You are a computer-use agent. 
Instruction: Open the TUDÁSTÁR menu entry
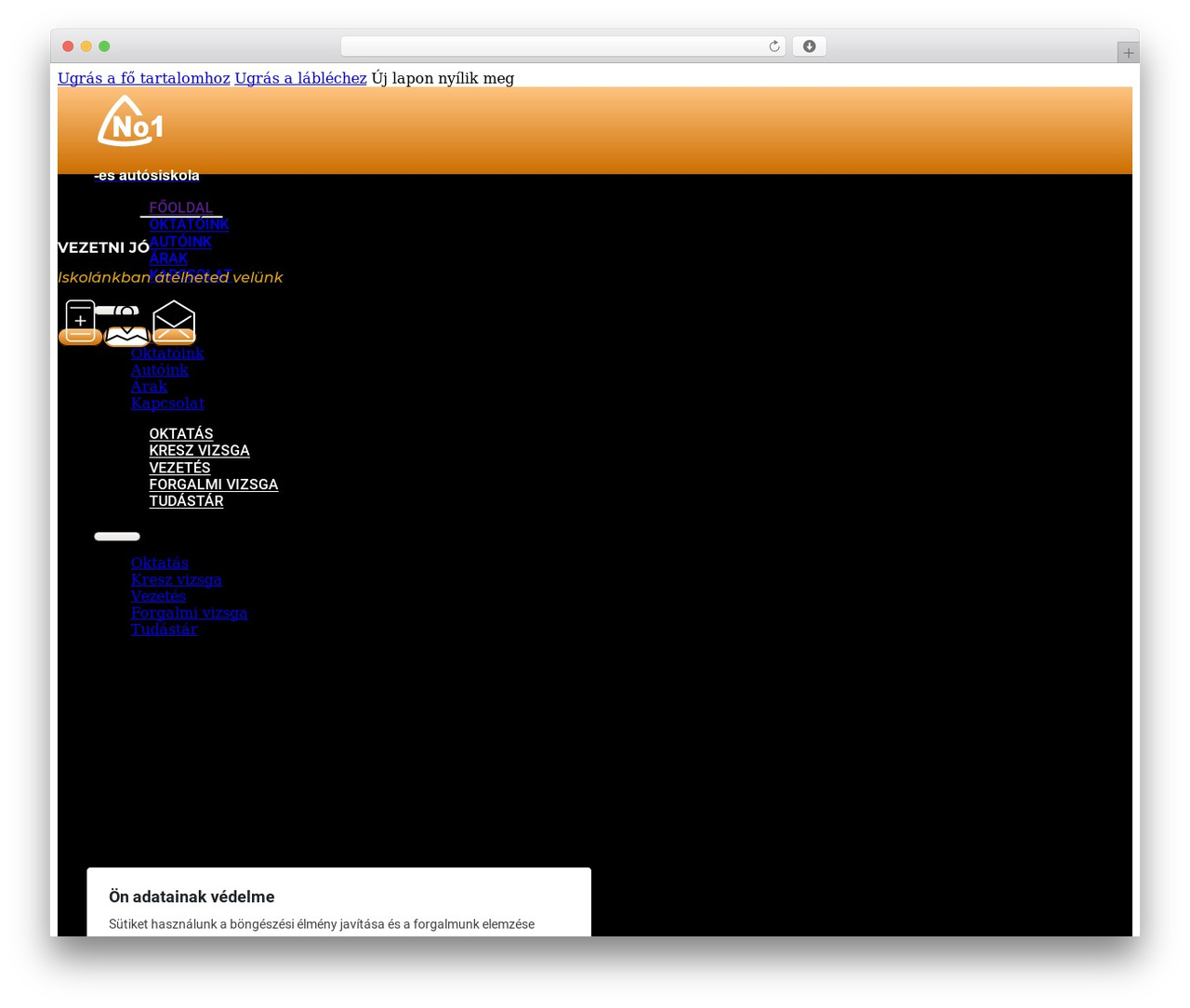[186, 501]
